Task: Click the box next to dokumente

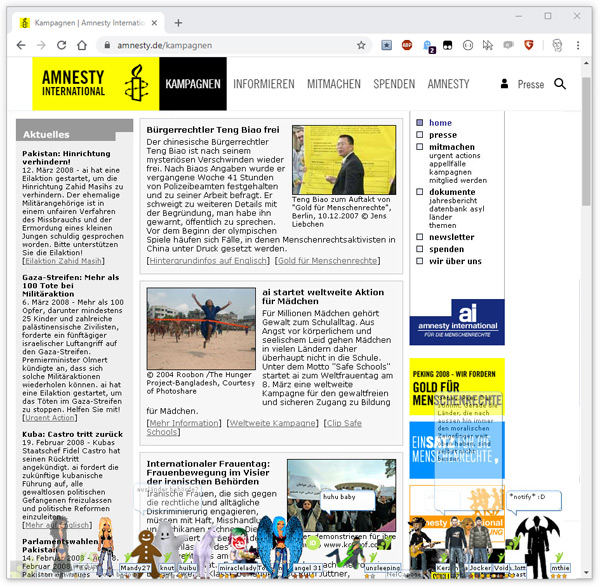Action: 420,192
